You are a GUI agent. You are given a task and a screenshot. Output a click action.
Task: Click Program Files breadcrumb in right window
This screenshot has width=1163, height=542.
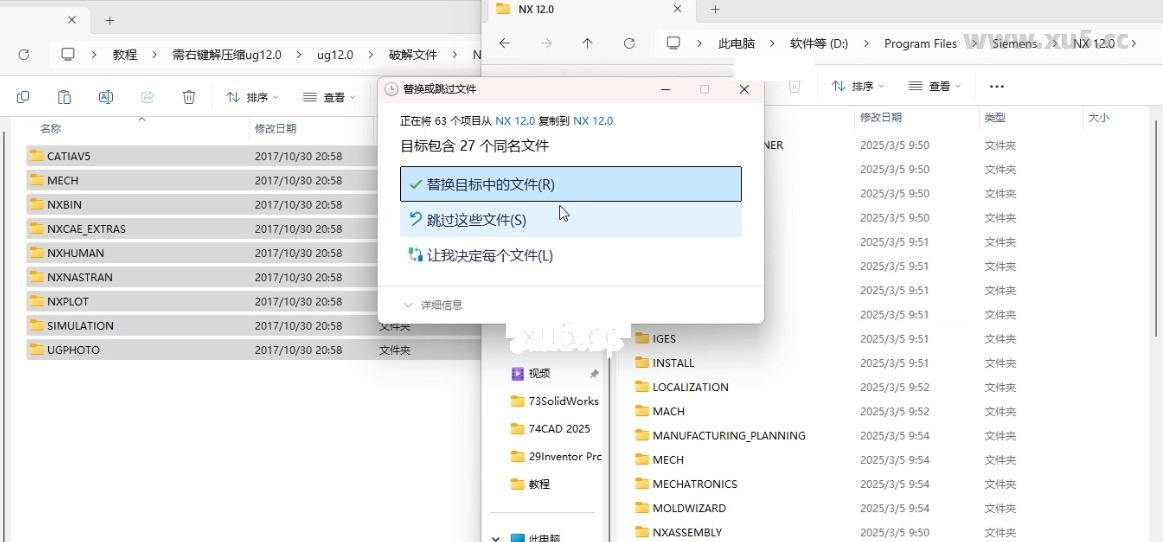(x=920, y=44)
